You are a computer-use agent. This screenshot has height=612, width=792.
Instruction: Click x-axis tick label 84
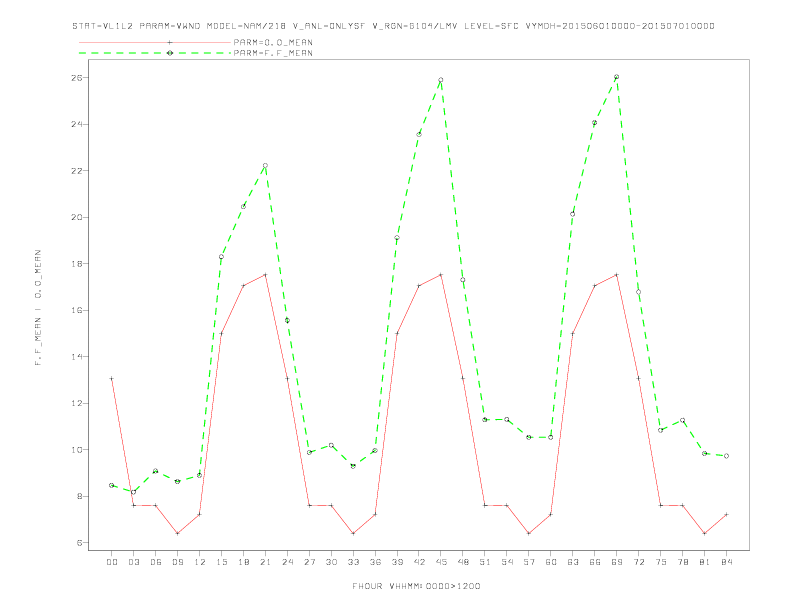(x=727, y=562)
